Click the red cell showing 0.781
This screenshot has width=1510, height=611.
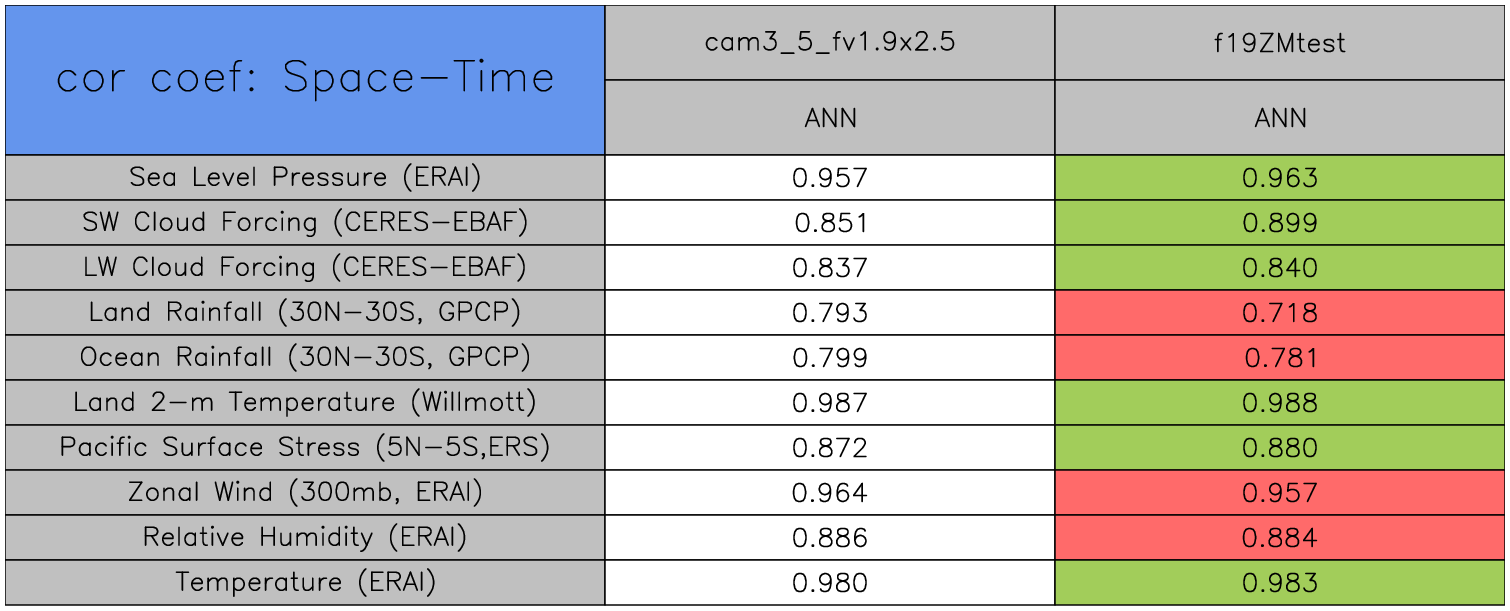[x=1280, y=358]
